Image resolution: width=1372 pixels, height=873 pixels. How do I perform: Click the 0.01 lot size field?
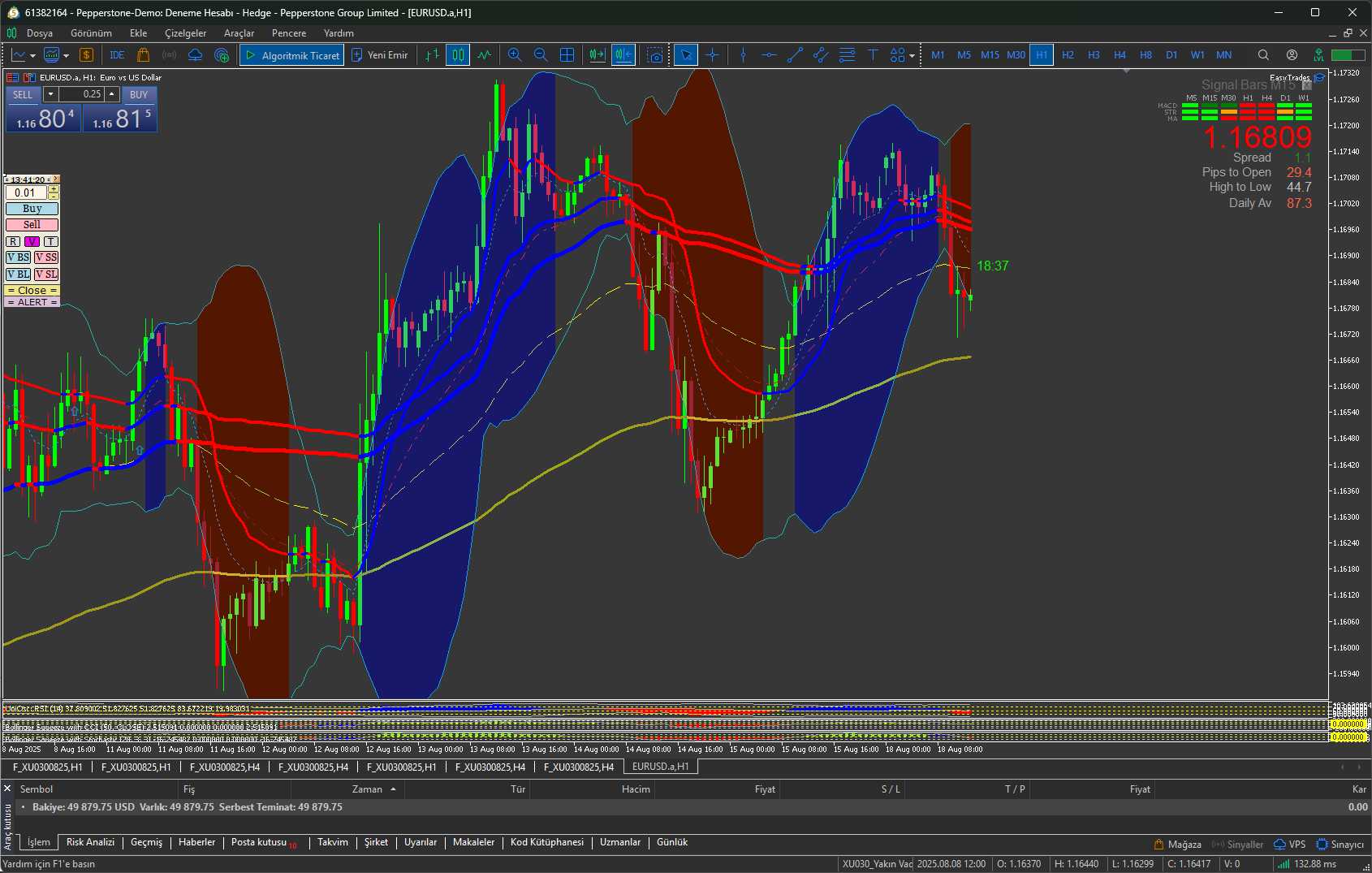(x=26, y=192)
